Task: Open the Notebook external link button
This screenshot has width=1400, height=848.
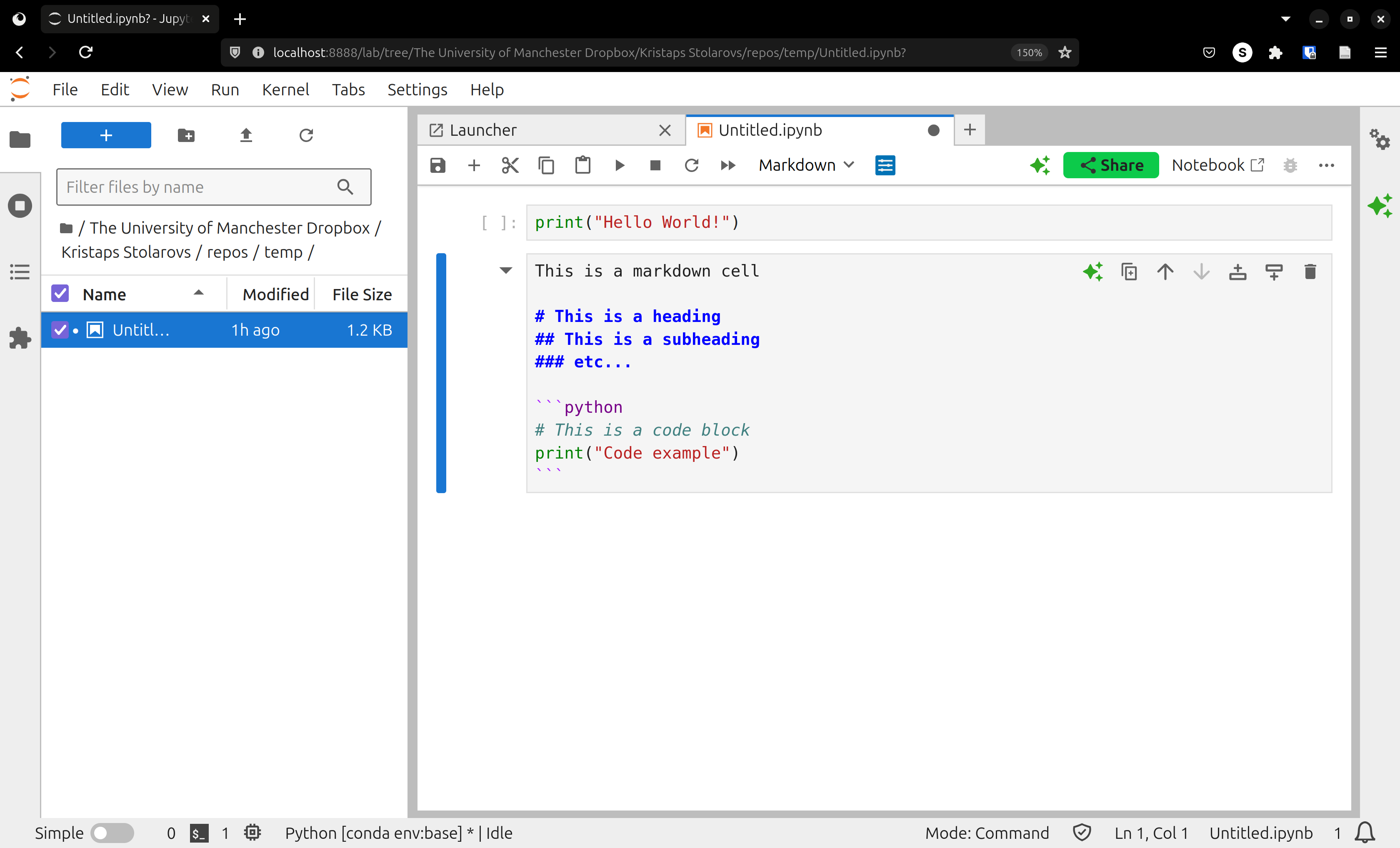Action: pos(1217,165)
